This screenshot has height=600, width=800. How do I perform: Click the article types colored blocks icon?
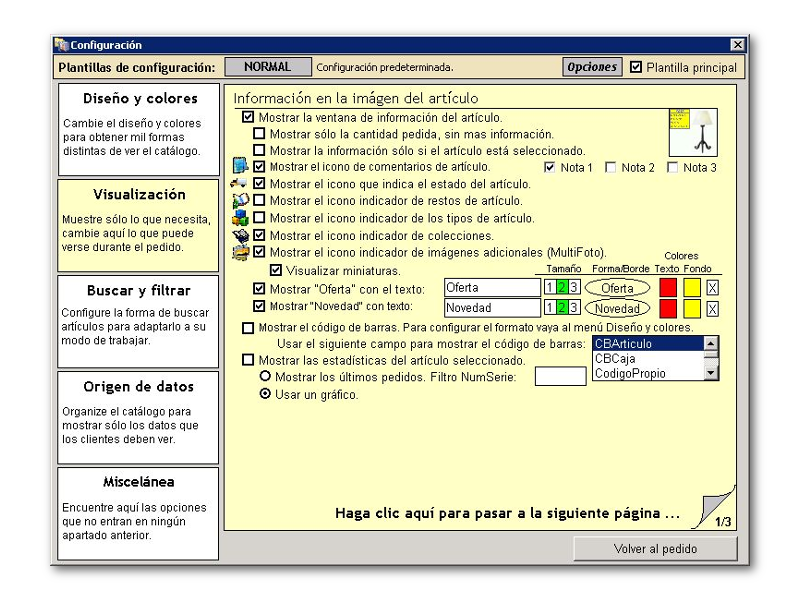240,218
